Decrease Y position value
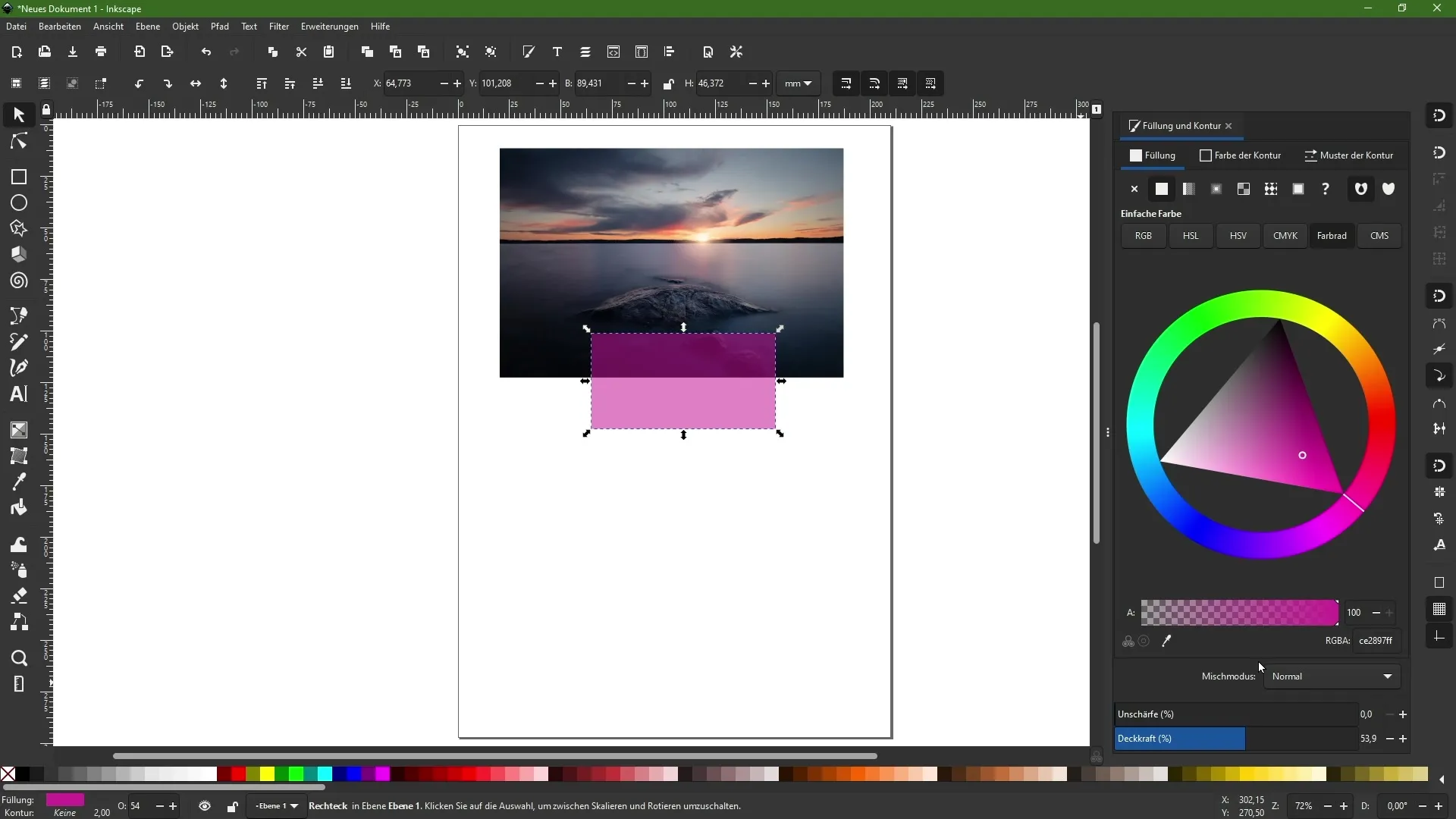The image size is (1456, 819). click(539, 83)
